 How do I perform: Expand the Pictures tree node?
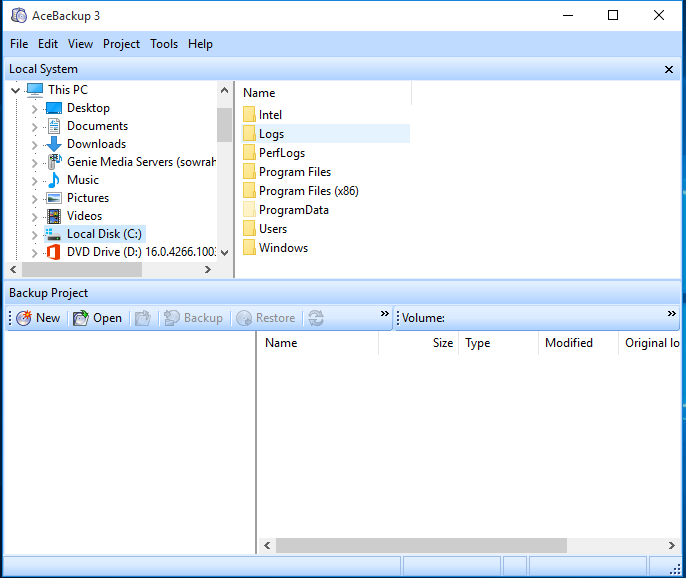35,199
